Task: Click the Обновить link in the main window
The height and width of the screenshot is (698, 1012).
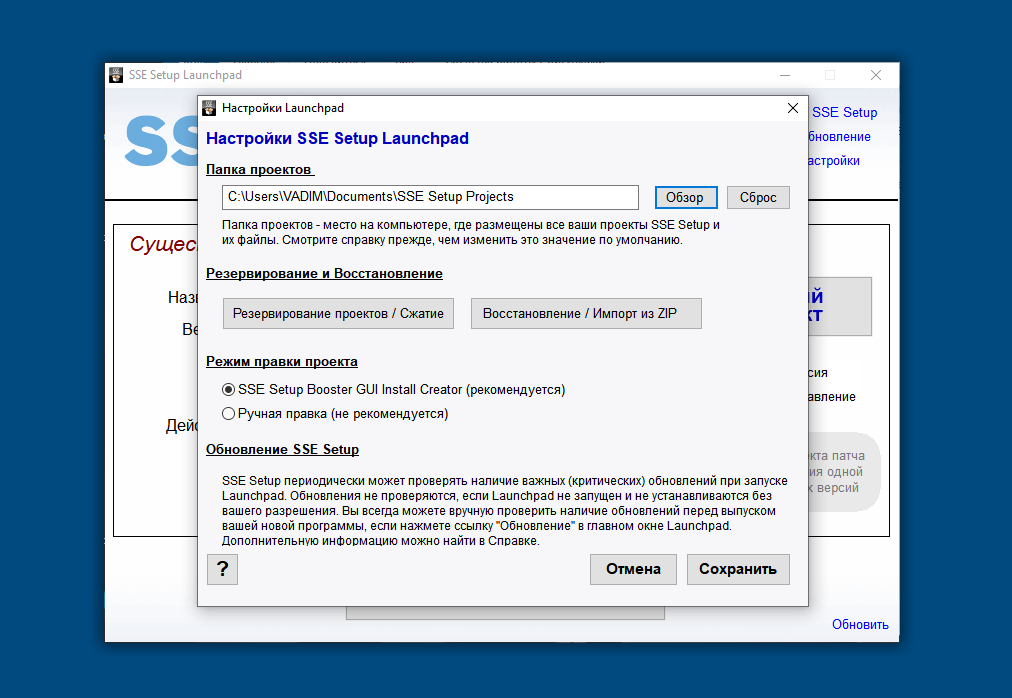Action: coord(860,624)
